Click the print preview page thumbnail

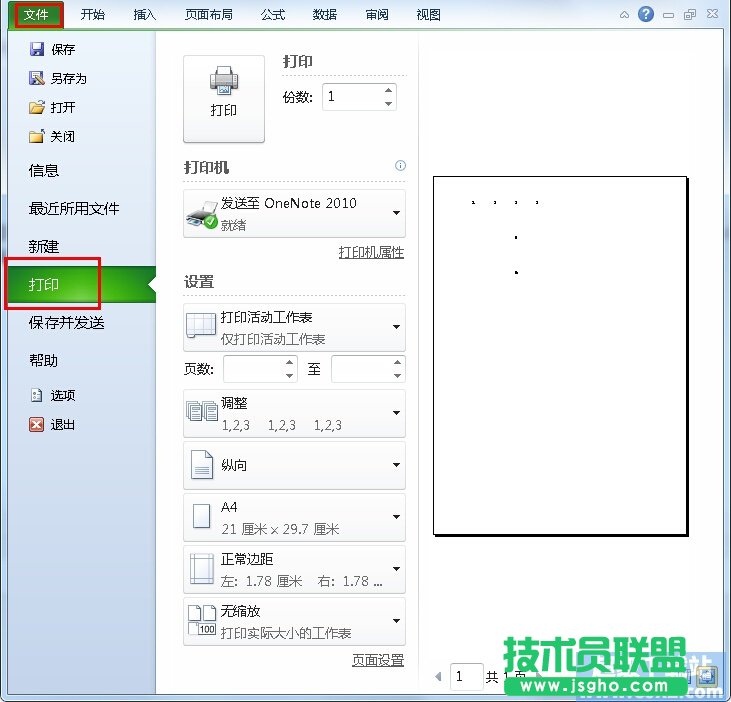click(x=559, y=356)
